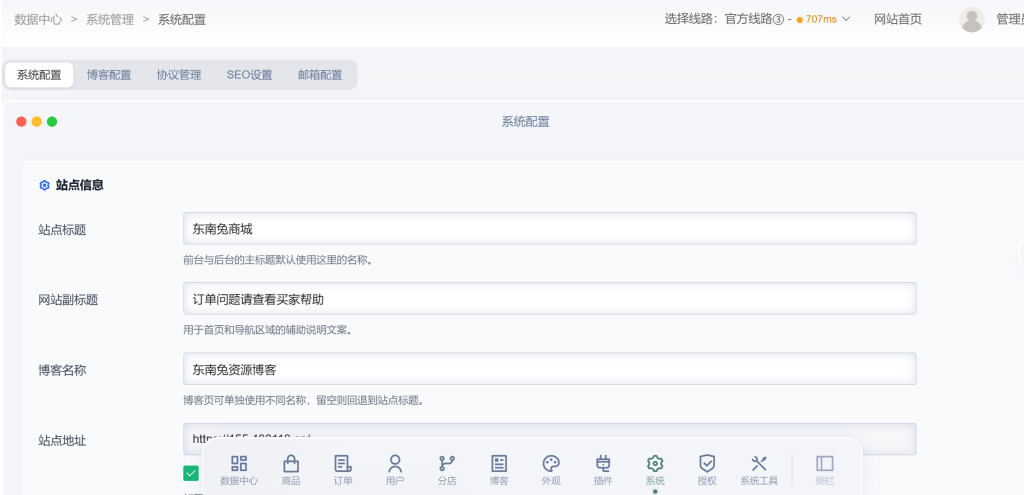Click the 系统配置 breadcrumb text
This screenshot has width=1024, height=495.
pyautogui.click(x=182, y=20)
